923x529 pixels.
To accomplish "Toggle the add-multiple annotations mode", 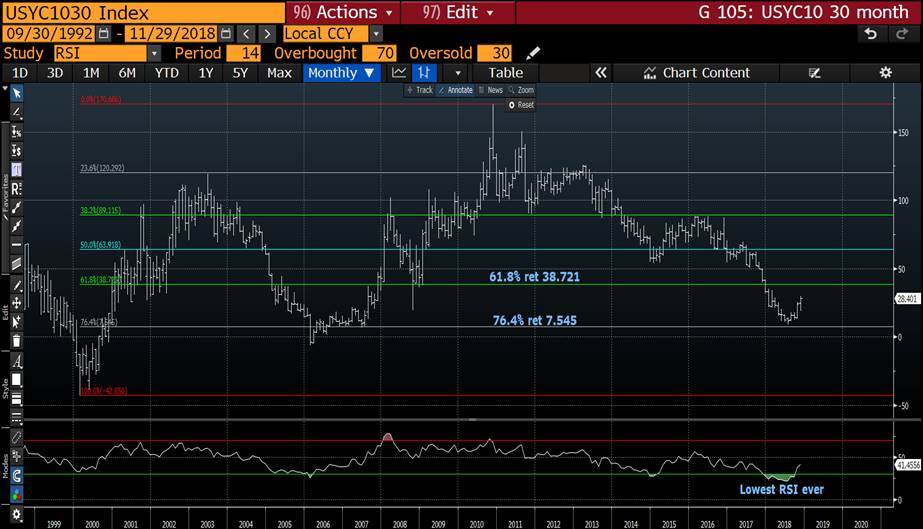I will [x=16, y=456].
